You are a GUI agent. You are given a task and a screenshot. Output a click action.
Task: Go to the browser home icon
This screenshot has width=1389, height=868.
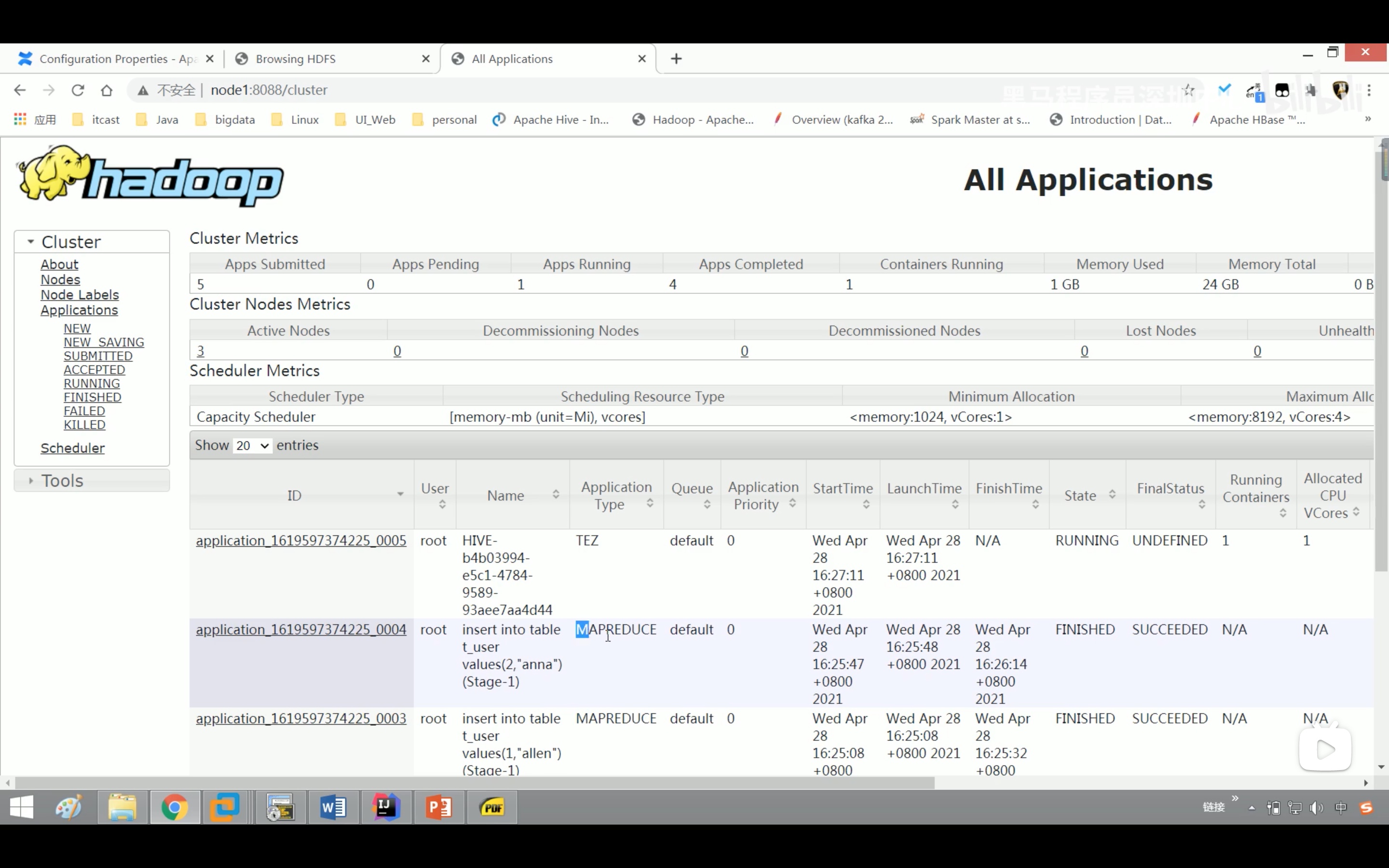coord(107,90)
